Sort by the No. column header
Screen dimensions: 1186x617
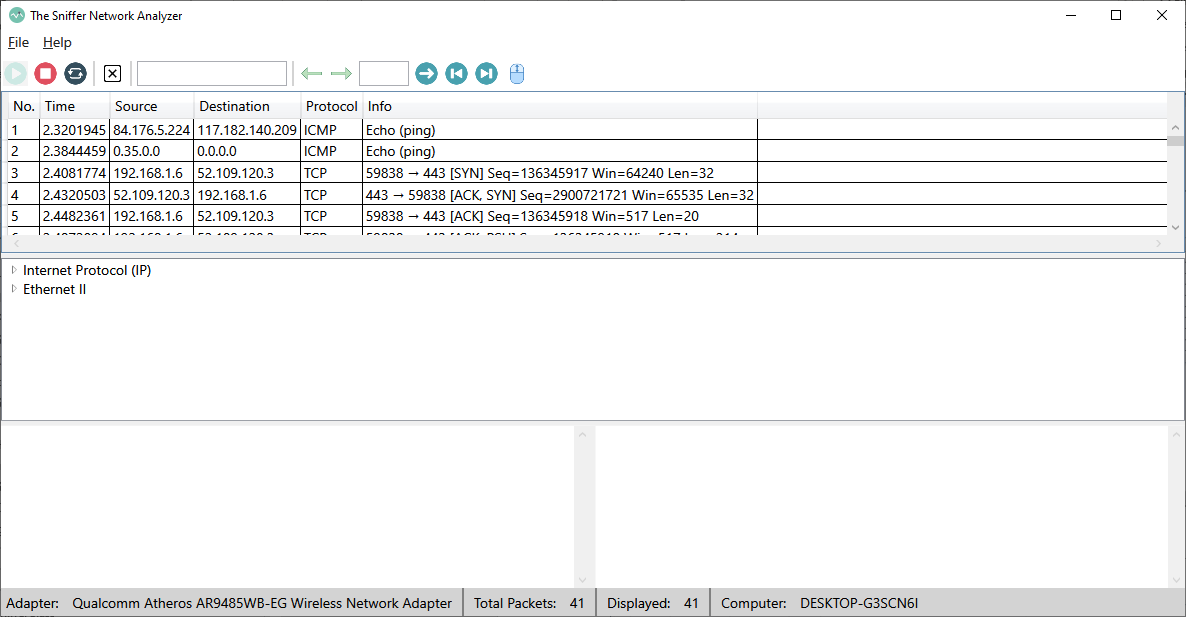24,106
